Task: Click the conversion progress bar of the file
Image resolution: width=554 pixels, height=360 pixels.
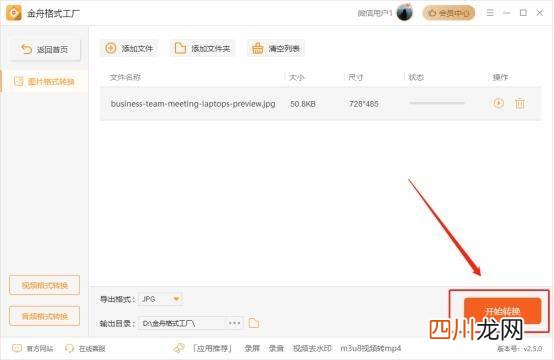Action: pos(437,103)
